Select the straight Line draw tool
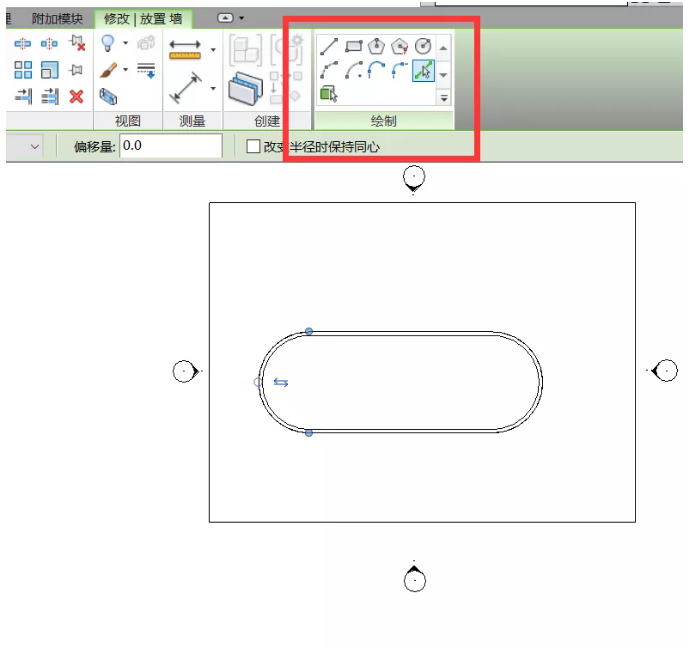Image resolution: width=693 pixels, height=649 pixels. point(329,46)
